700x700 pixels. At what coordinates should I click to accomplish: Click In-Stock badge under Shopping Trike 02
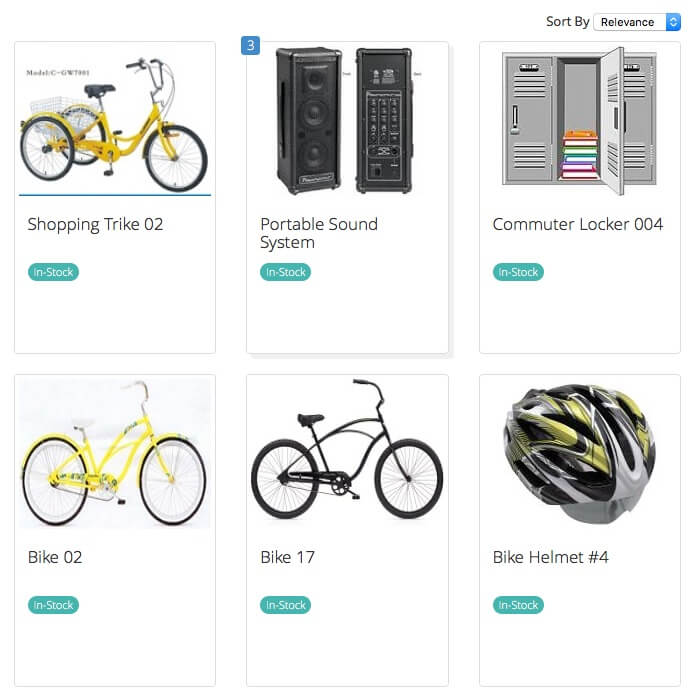(53, 272)
